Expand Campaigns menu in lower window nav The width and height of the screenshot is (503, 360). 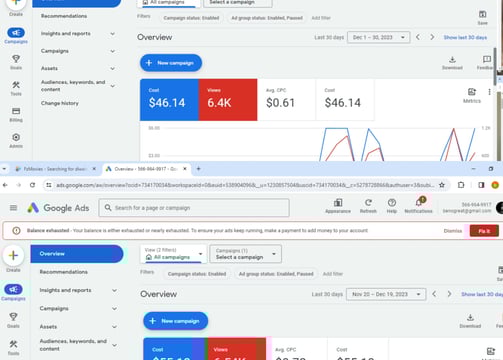click(x=114, y=309)
